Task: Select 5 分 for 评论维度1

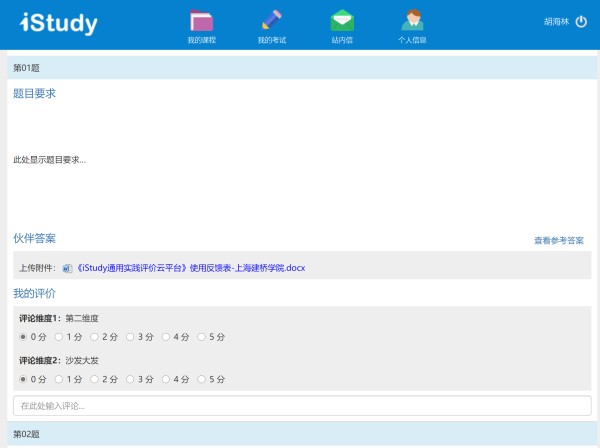Action: pos(203,337)
